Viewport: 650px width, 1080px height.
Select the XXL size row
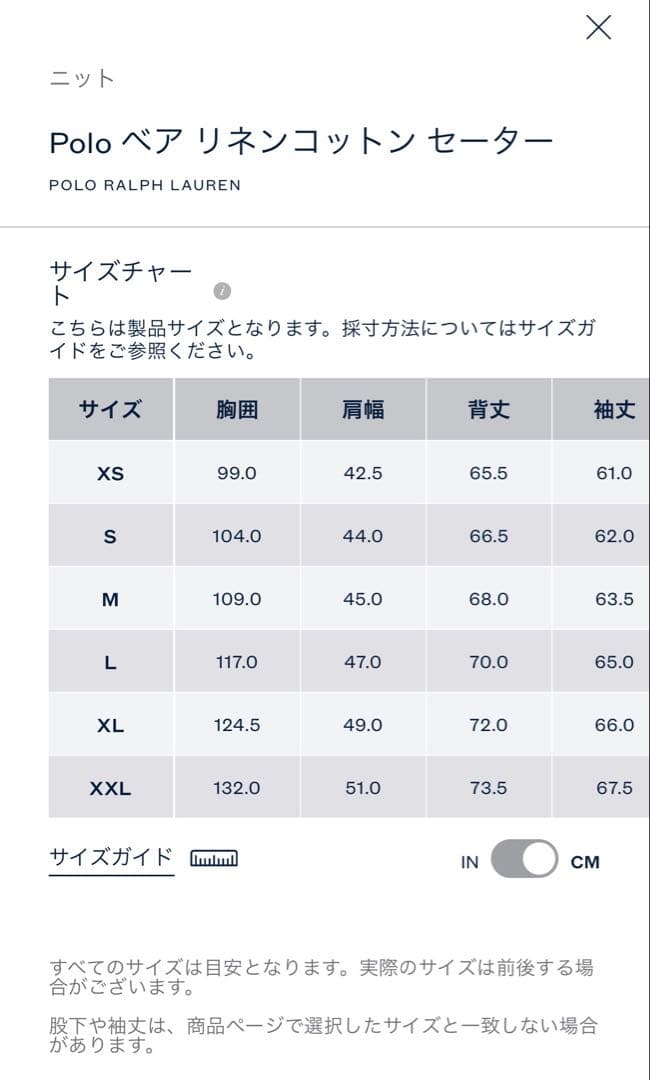(110, 788)
